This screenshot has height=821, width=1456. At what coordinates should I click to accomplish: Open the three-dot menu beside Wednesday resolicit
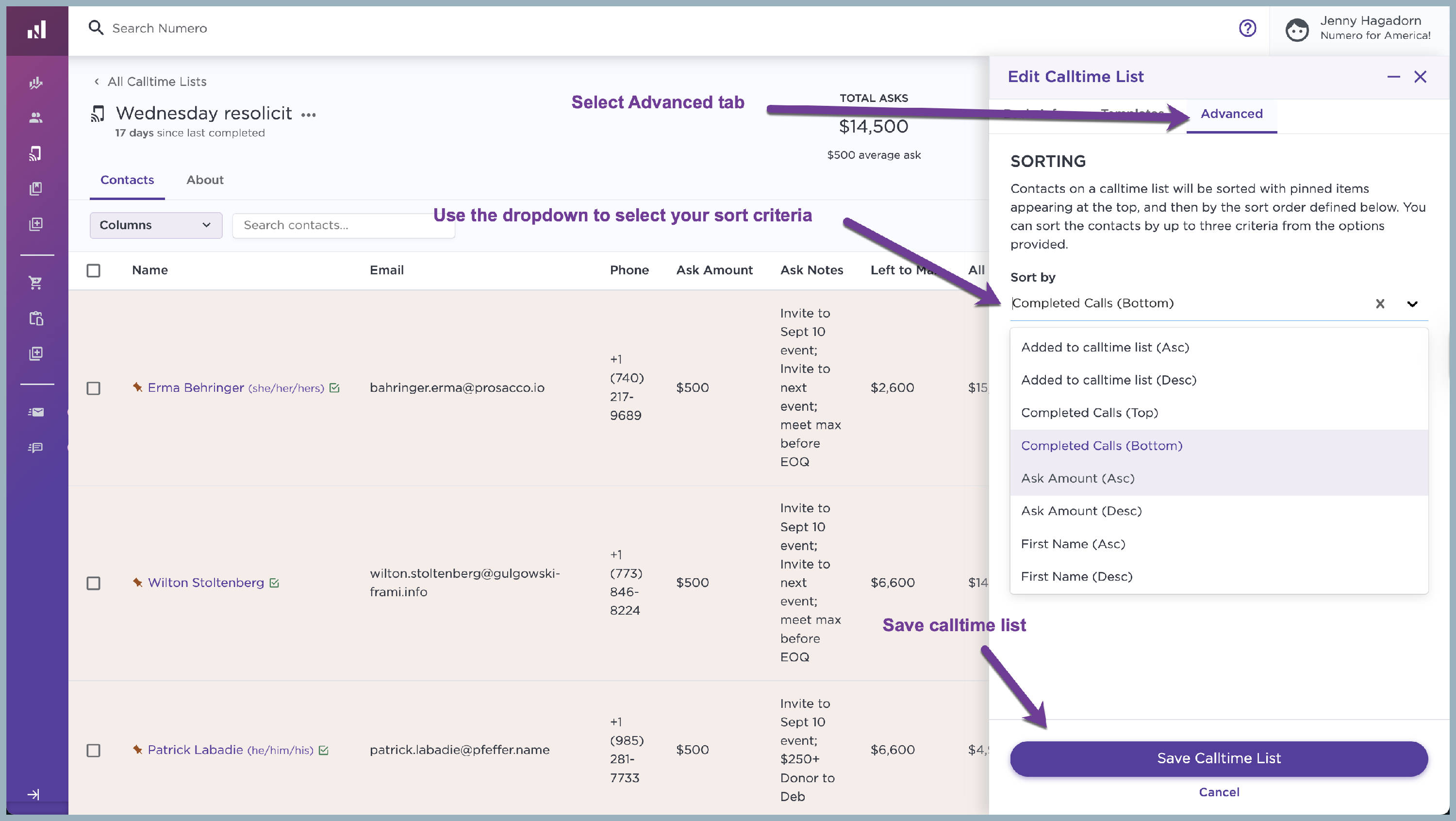click(x=309, y=115)
